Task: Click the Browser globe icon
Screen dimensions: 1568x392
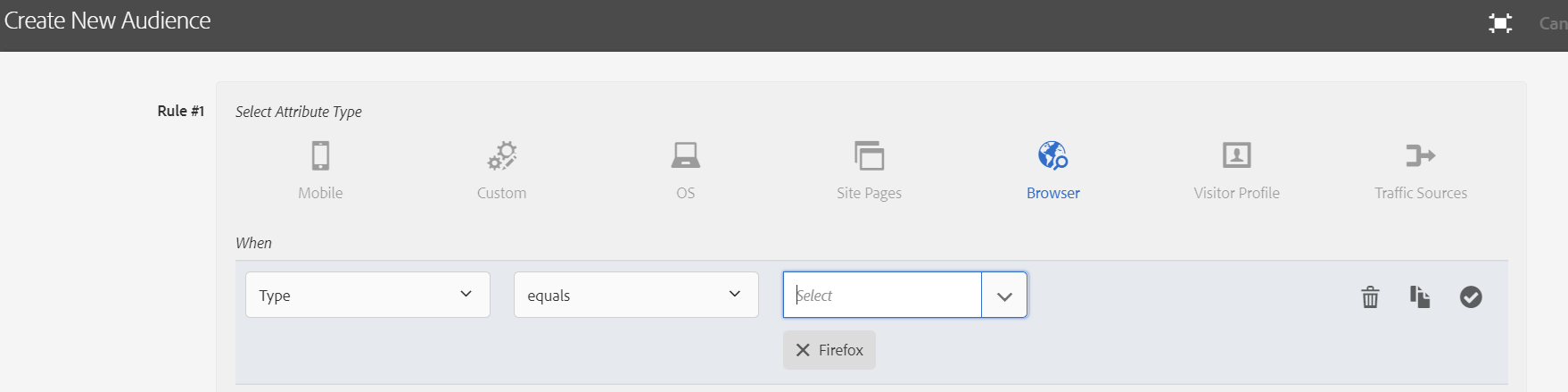Action: click(1052, 155)
